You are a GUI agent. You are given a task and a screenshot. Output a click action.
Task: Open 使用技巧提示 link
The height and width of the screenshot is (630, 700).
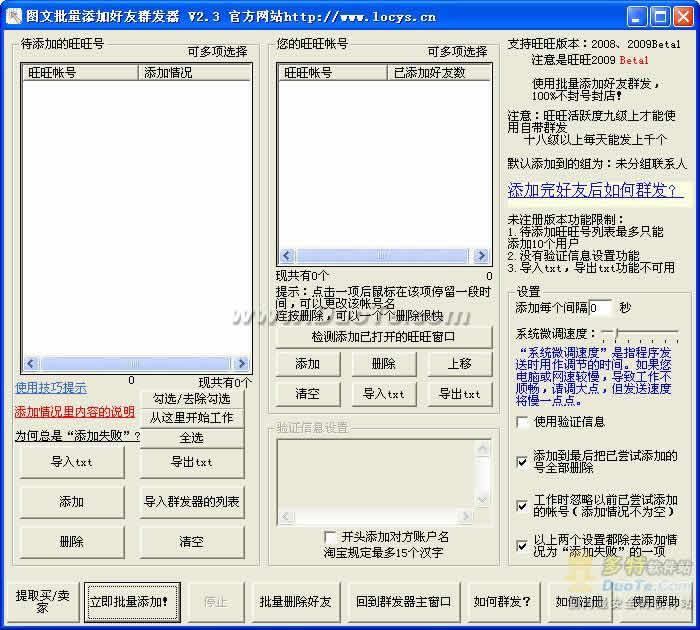[x=51, y=388]
